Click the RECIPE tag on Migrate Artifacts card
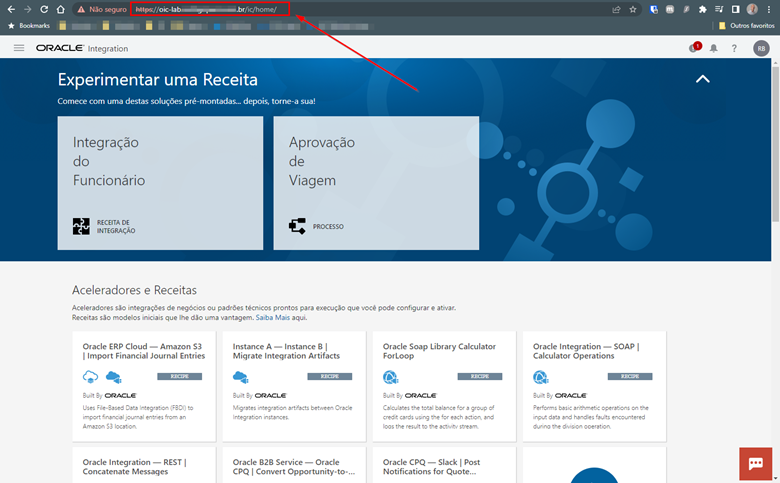This screenshot has height=483, width=780. (x=330, y=377)
